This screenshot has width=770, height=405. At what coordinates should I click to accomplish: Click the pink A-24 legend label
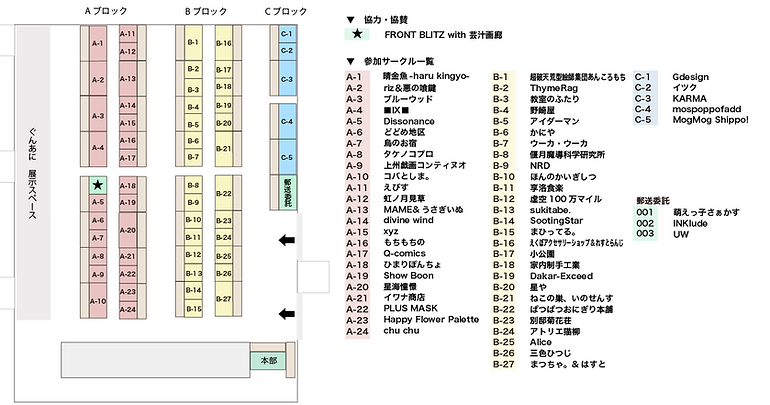click(x=357, y=331)
